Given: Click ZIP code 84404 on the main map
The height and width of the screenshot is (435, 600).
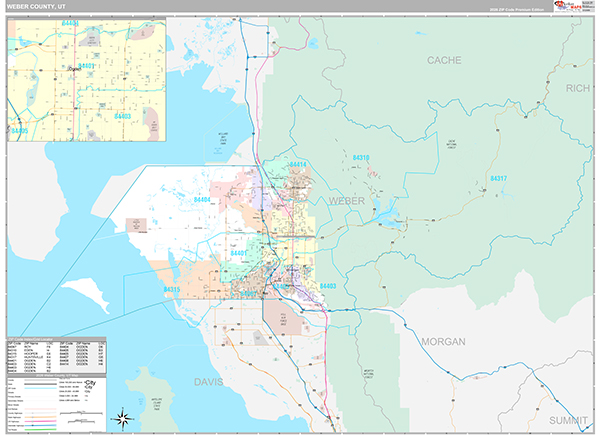Looking at the screenshot, I should 202,200.
